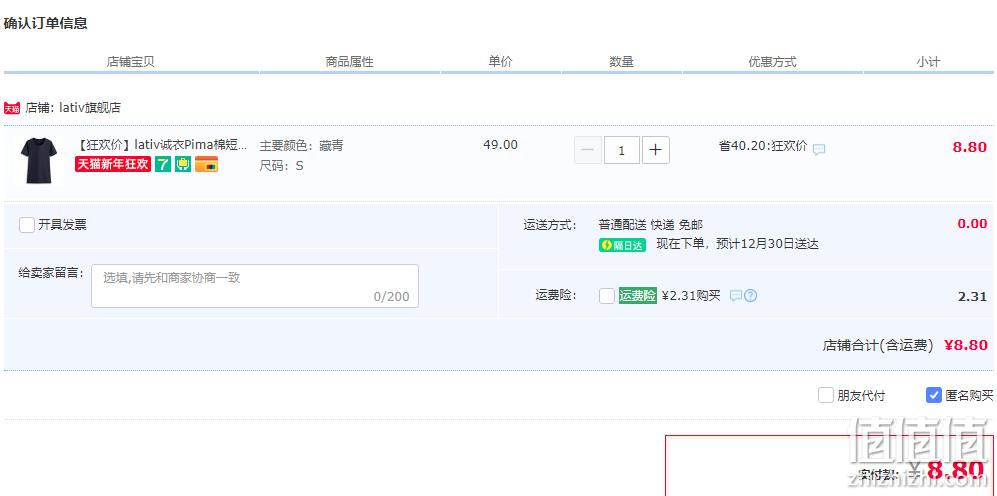The height and width of the screenshot is (496, 997).
Task: Click the 狂欢价 discount info bubble icon
Action: coord(820,149)
